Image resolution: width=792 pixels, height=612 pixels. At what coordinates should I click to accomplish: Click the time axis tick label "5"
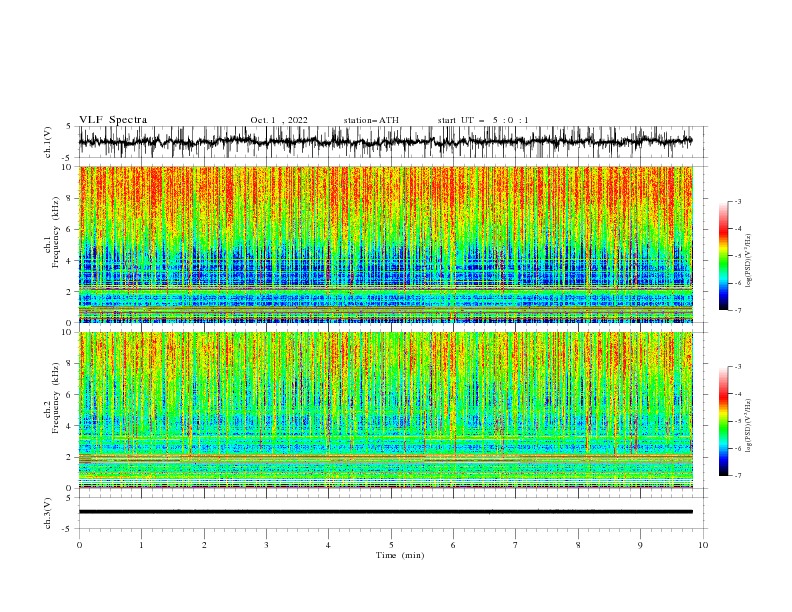(x=391, y=545)
